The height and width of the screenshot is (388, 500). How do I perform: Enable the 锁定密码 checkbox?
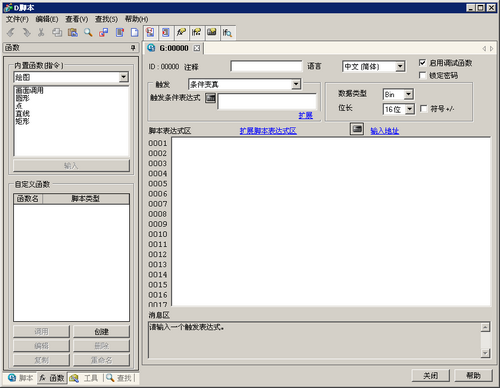tap(422, 75)
